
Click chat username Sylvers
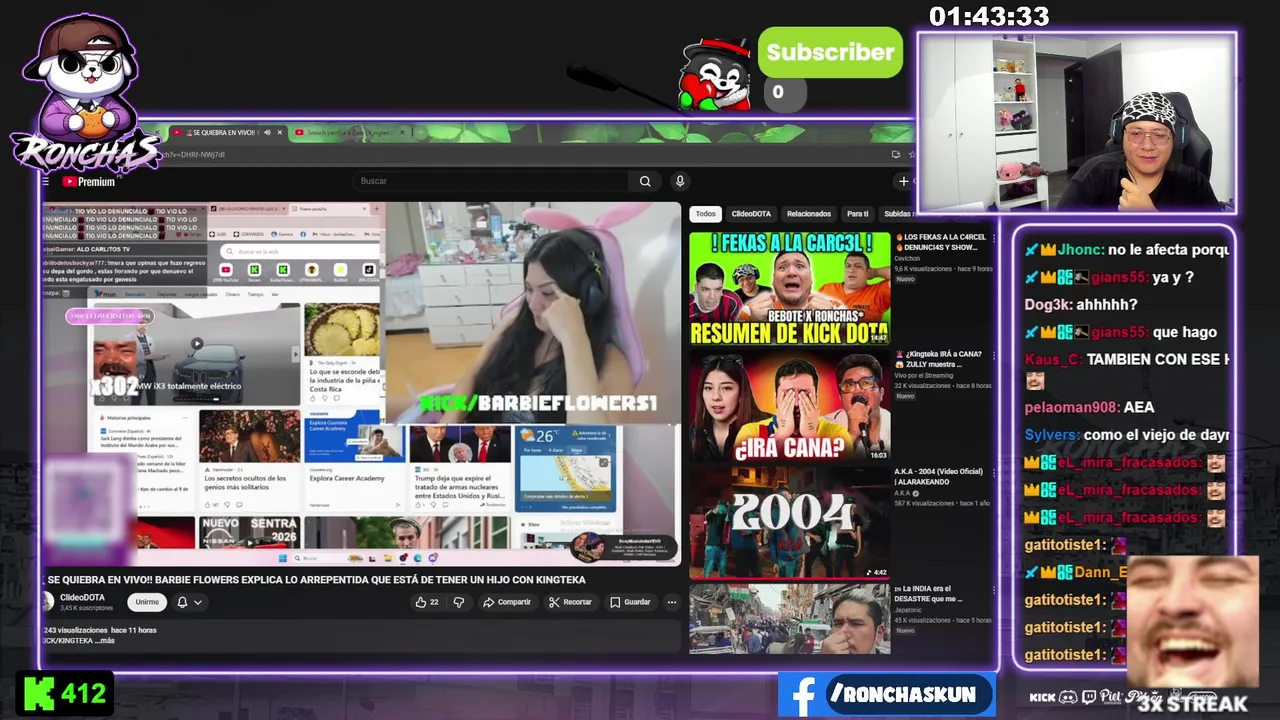tap(1052, 435)
